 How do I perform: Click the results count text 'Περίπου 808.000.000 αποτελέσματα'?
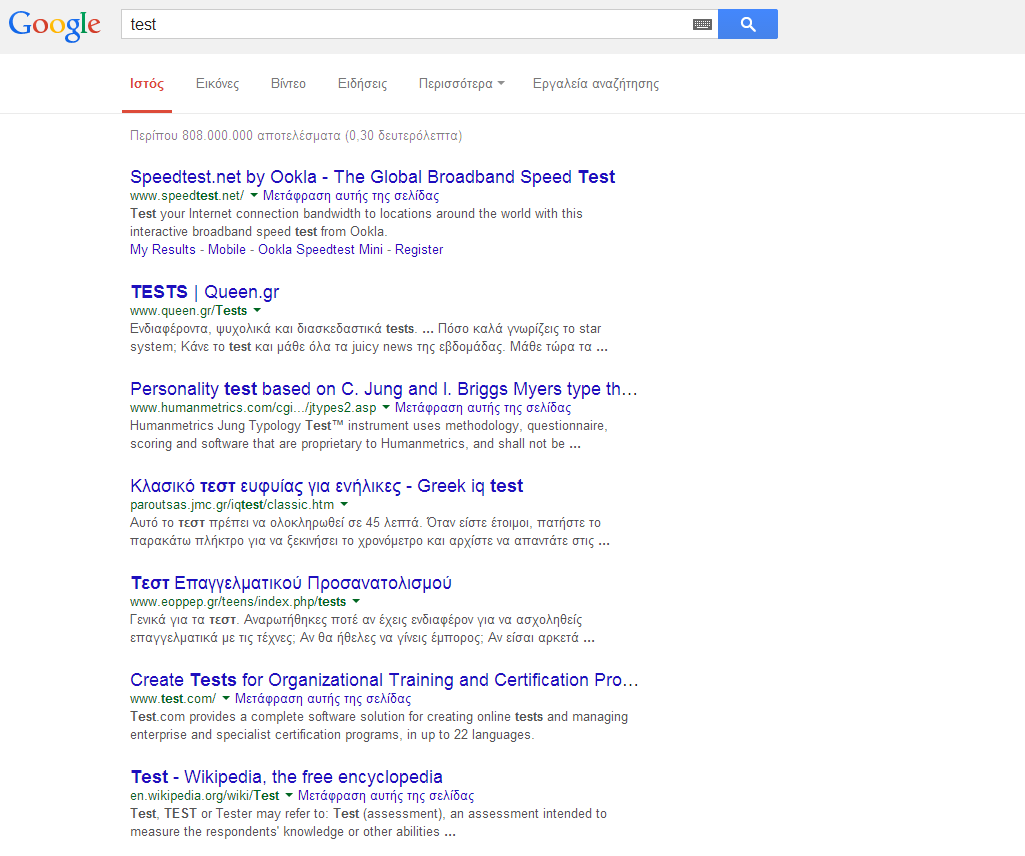[x=235, y=135]
